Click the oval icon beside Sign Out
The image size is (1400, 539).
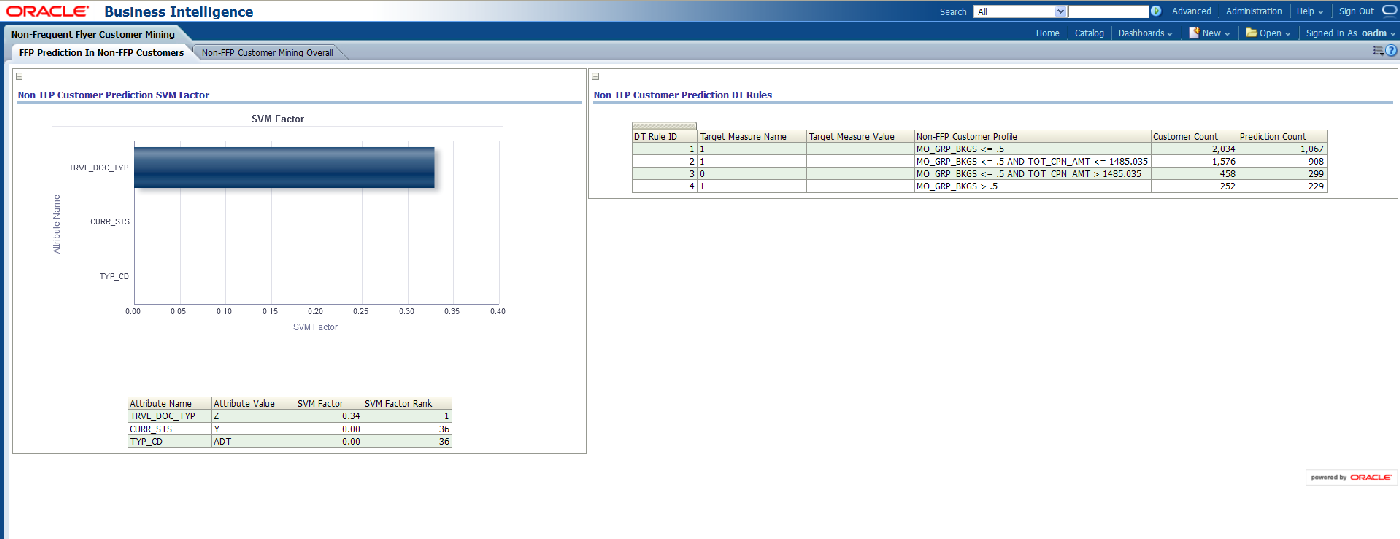1388,12
